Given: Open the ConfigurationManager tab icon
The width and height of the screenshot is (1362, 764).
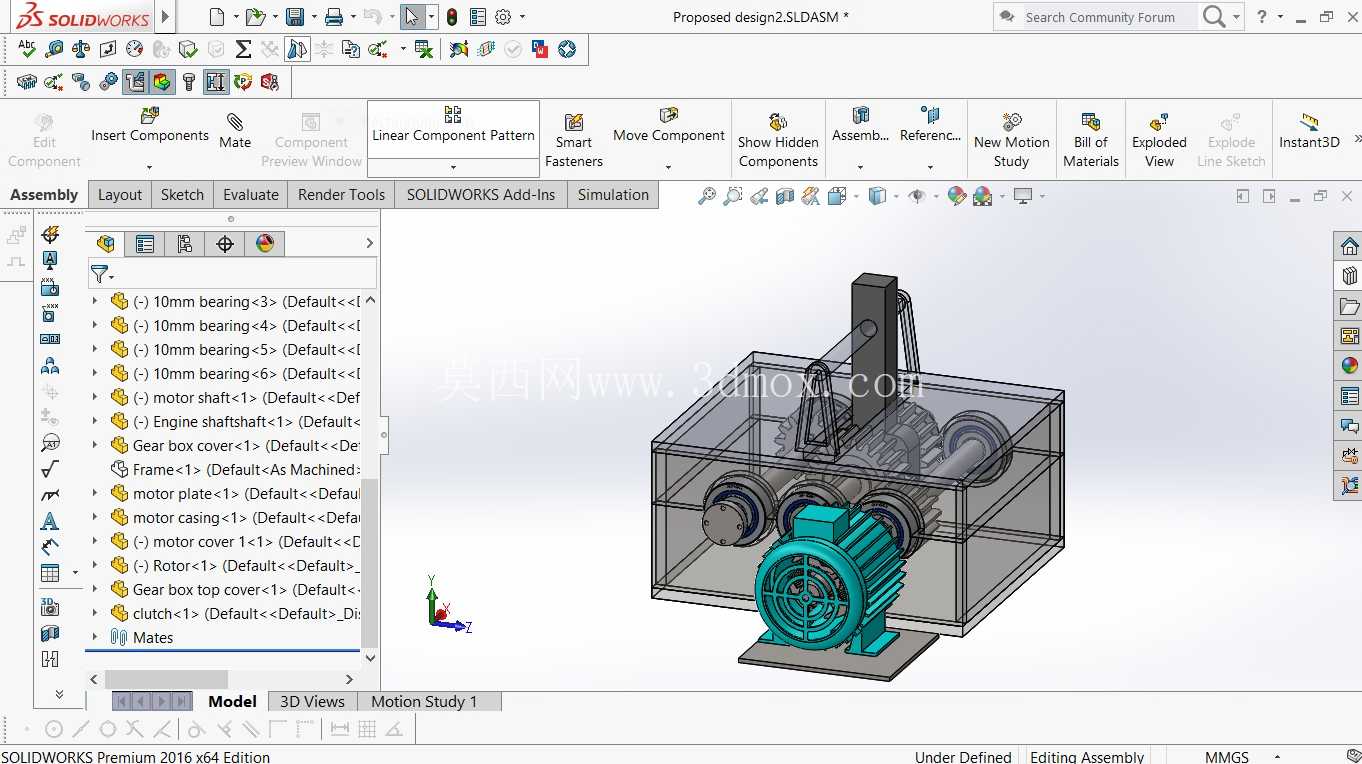Looking at the screenshot, I should click(x=185, y=243).
